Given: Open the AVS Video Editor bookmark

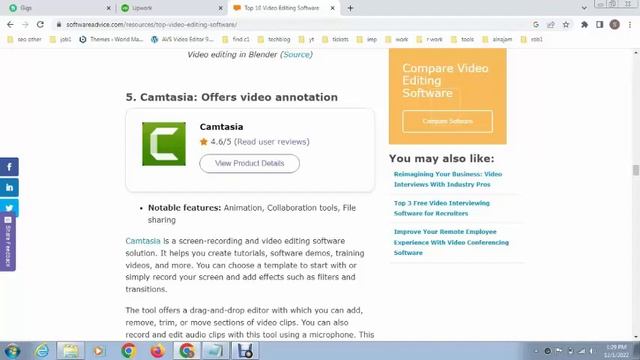Looking at the screenshot, I should (x=182, y=39).
